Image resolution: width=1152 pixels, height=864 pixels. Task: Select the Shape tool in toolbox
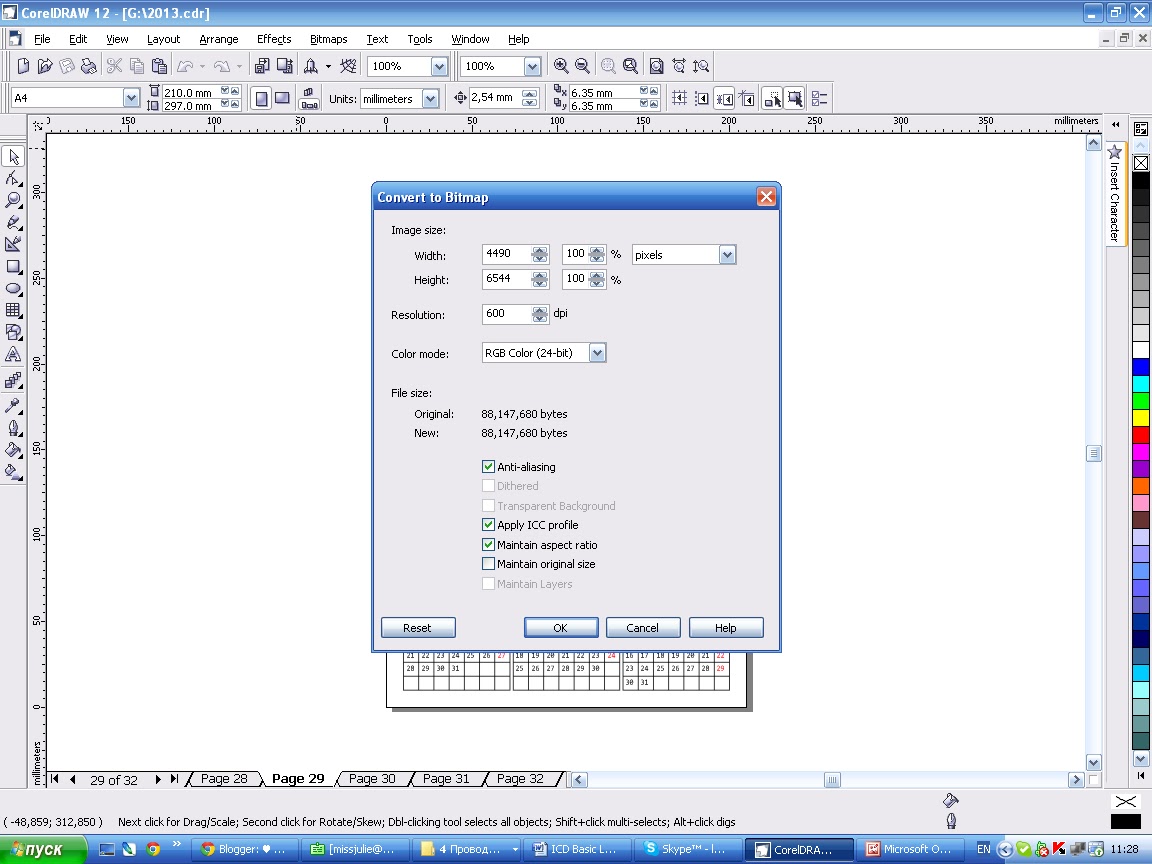coord(13,178)
